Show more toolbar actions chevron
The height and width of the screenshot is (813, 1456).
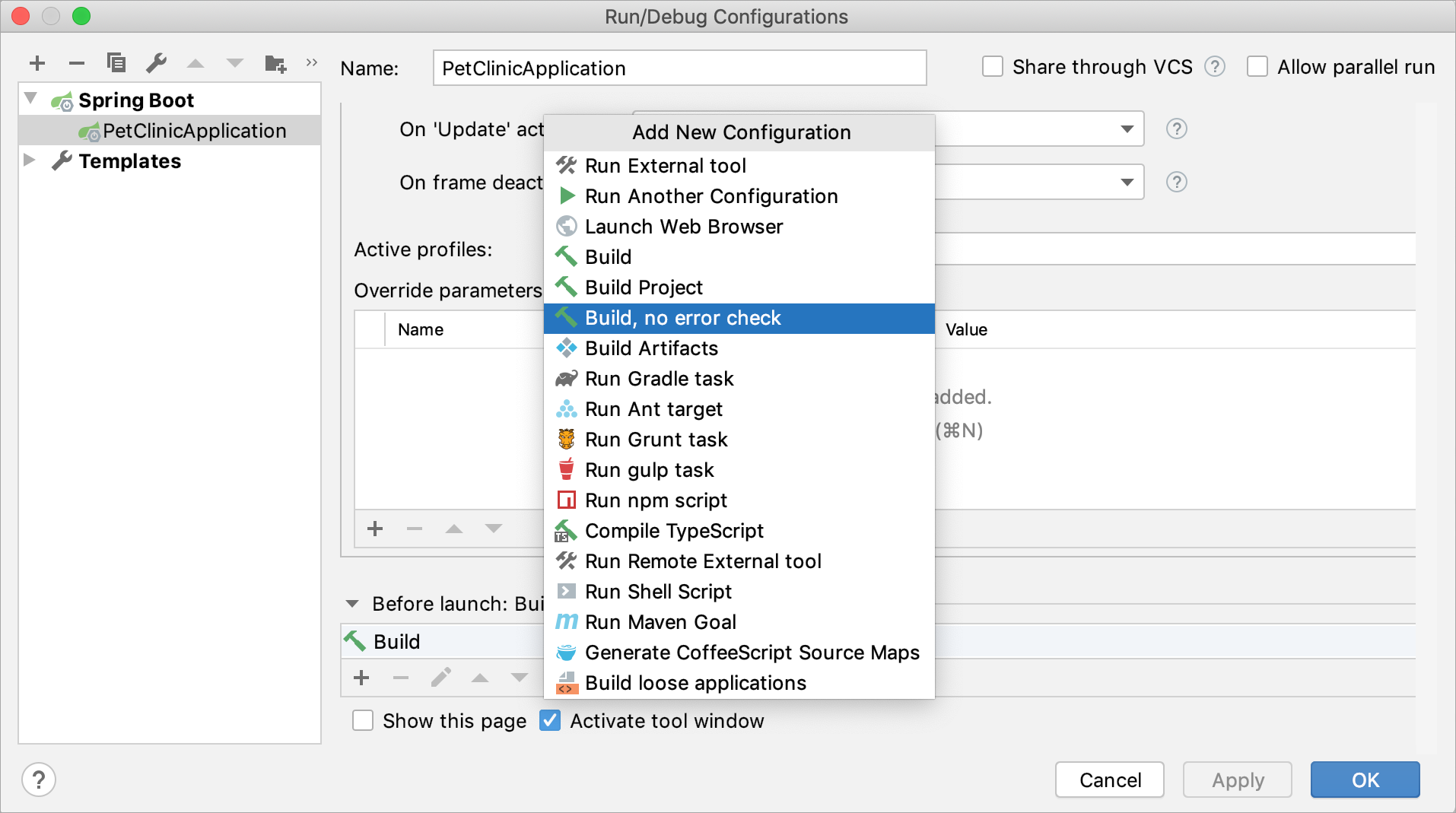(x=311, y=62)
